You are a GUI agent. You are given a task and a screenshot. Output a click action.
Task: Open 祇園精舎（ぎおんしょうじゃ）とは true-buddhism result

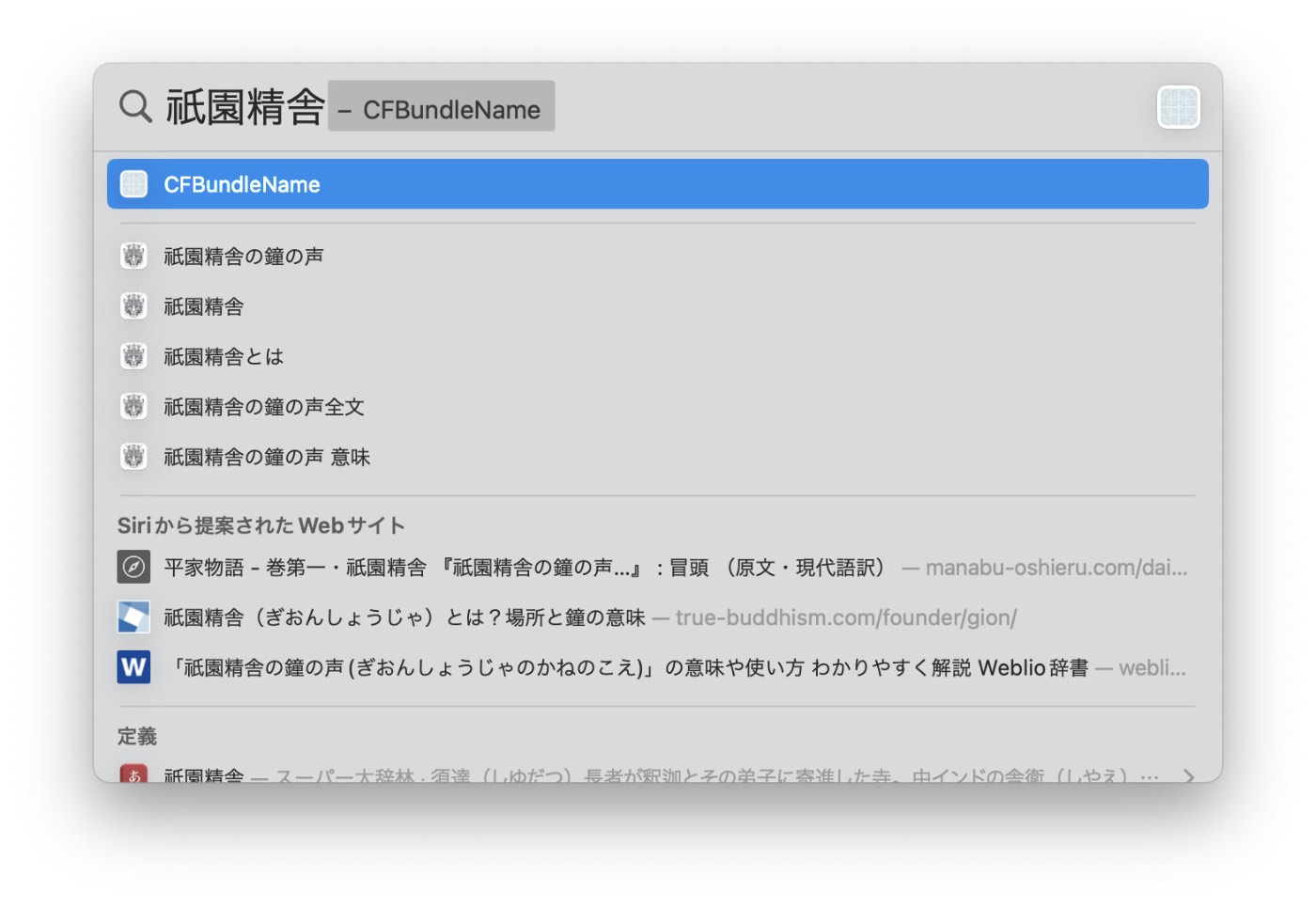(x=658, y=617)
